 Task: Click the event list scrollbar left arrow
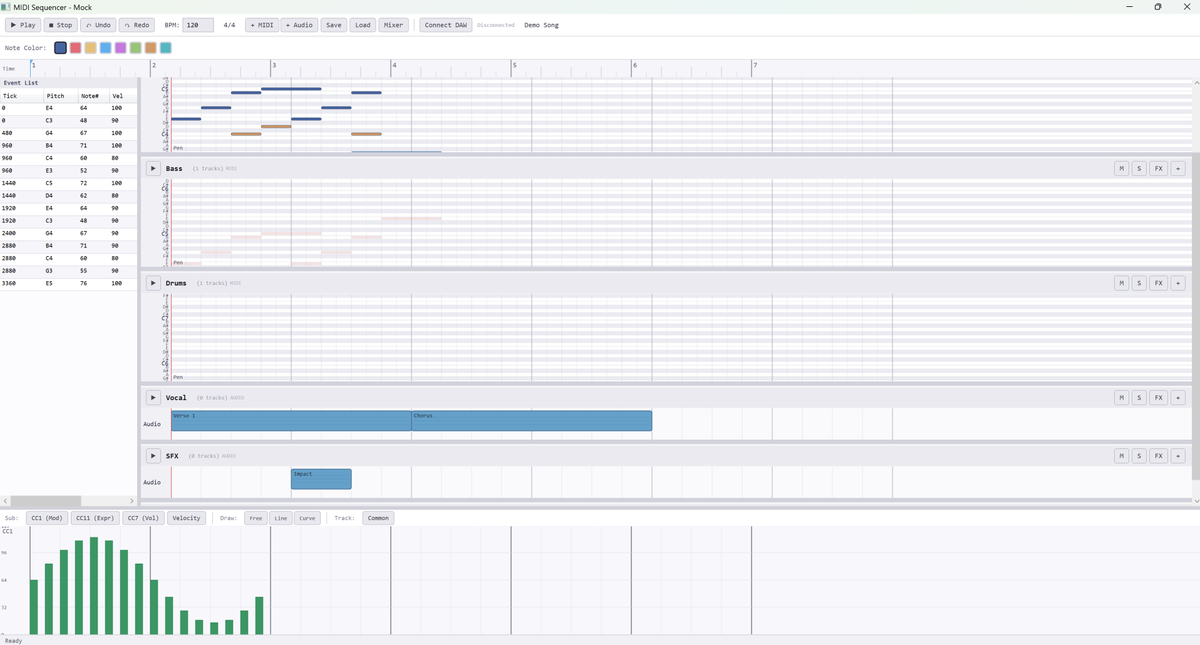(x=5, y=500)
